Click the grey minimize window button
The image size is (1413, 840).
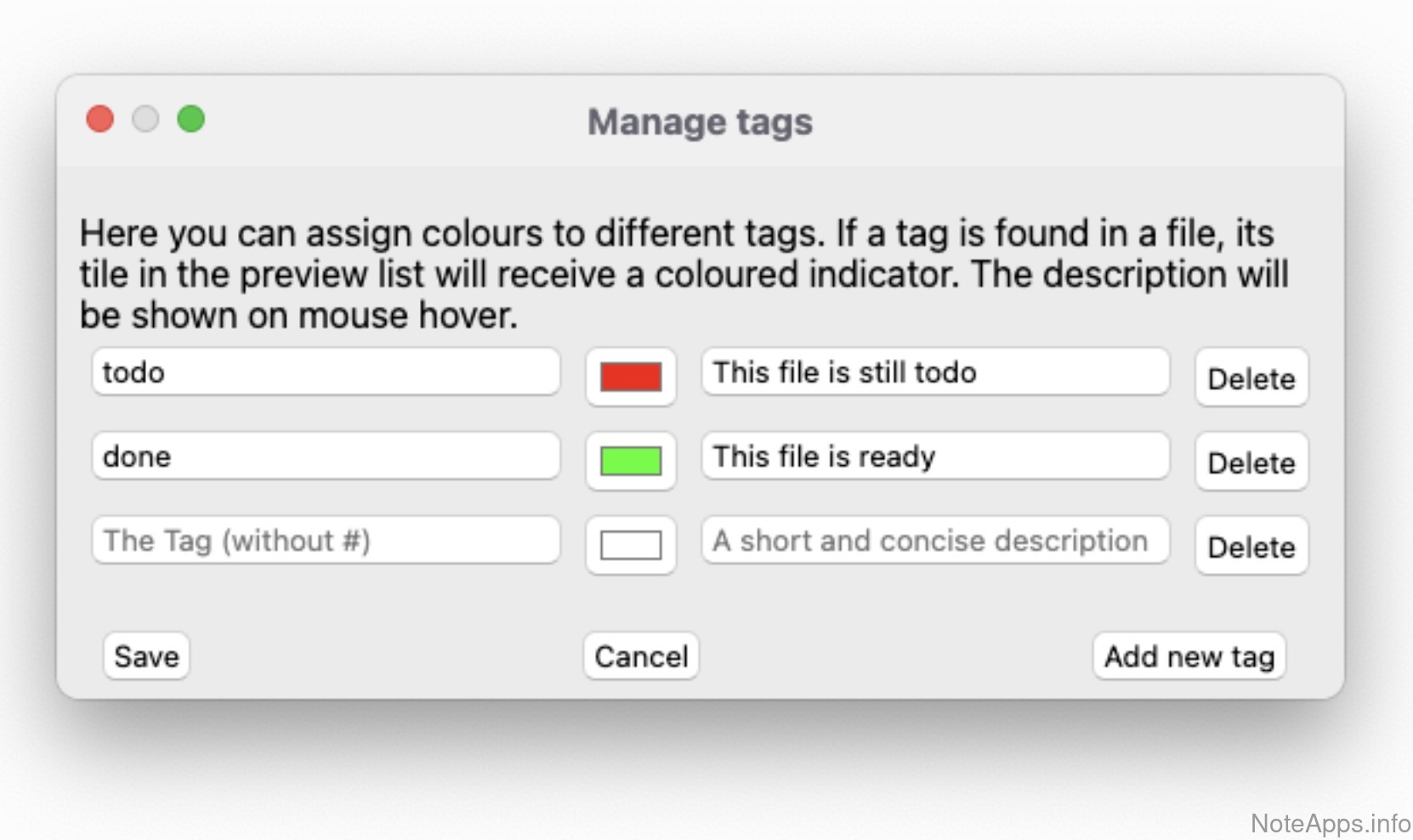145,119
